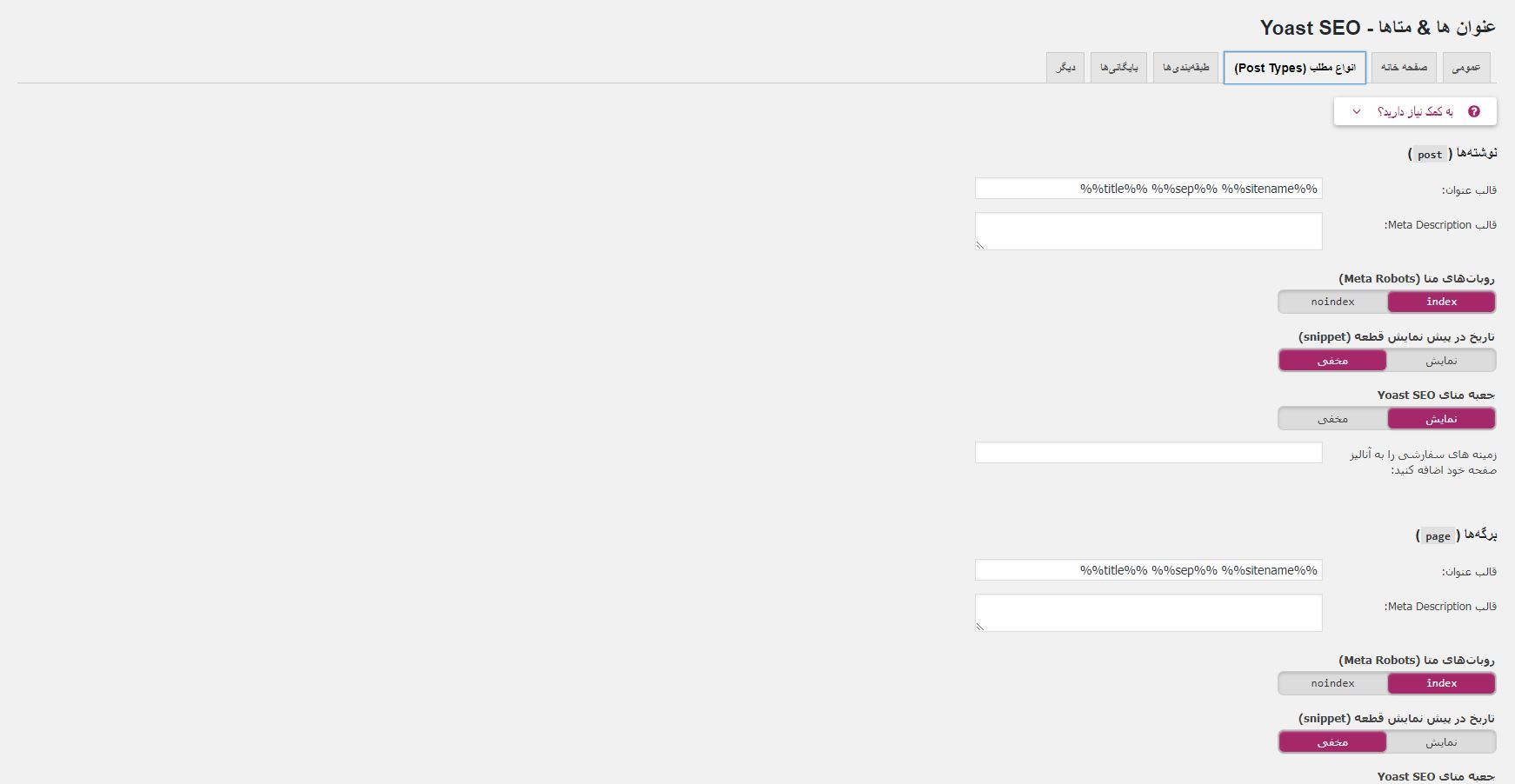Click the page Meta Description resize handle
Viewport: 1515px width, 784px height.
pos(980,627)
